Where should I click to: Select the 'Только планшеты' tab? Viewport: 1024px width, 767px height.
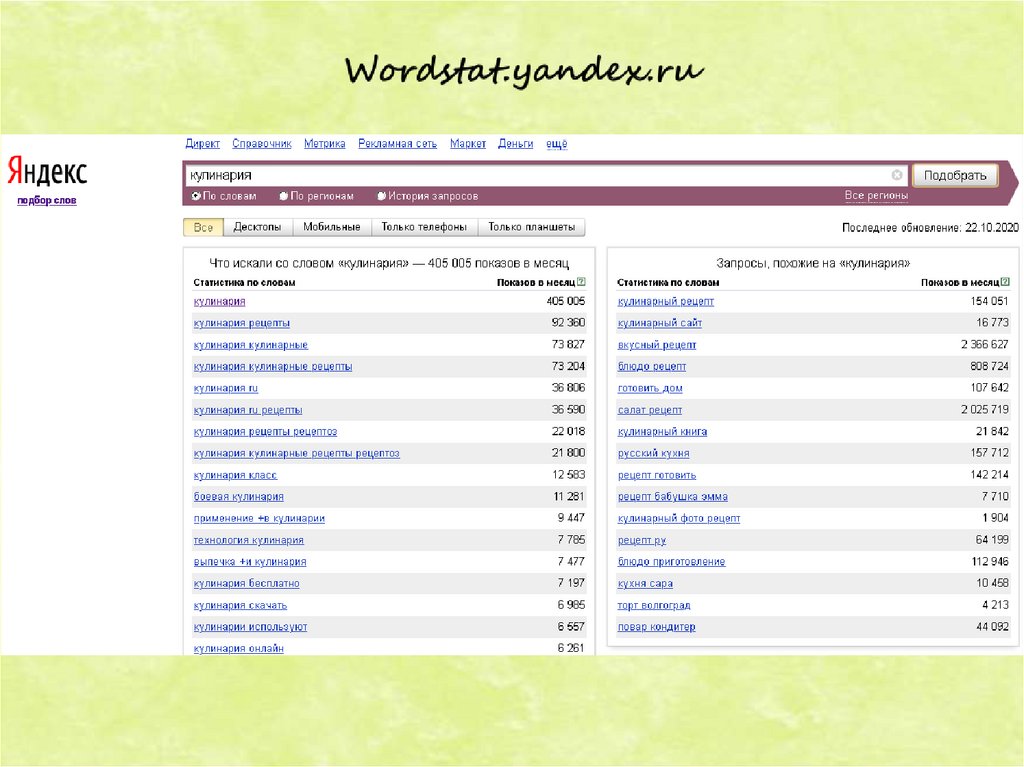531,227
